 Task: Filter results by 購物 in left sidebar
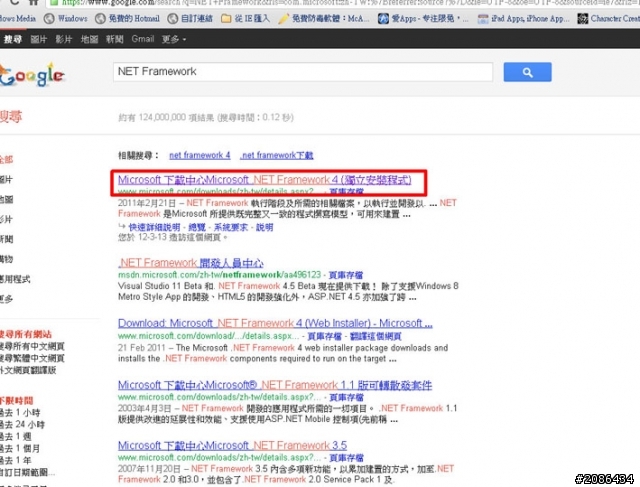coord(7,259)
